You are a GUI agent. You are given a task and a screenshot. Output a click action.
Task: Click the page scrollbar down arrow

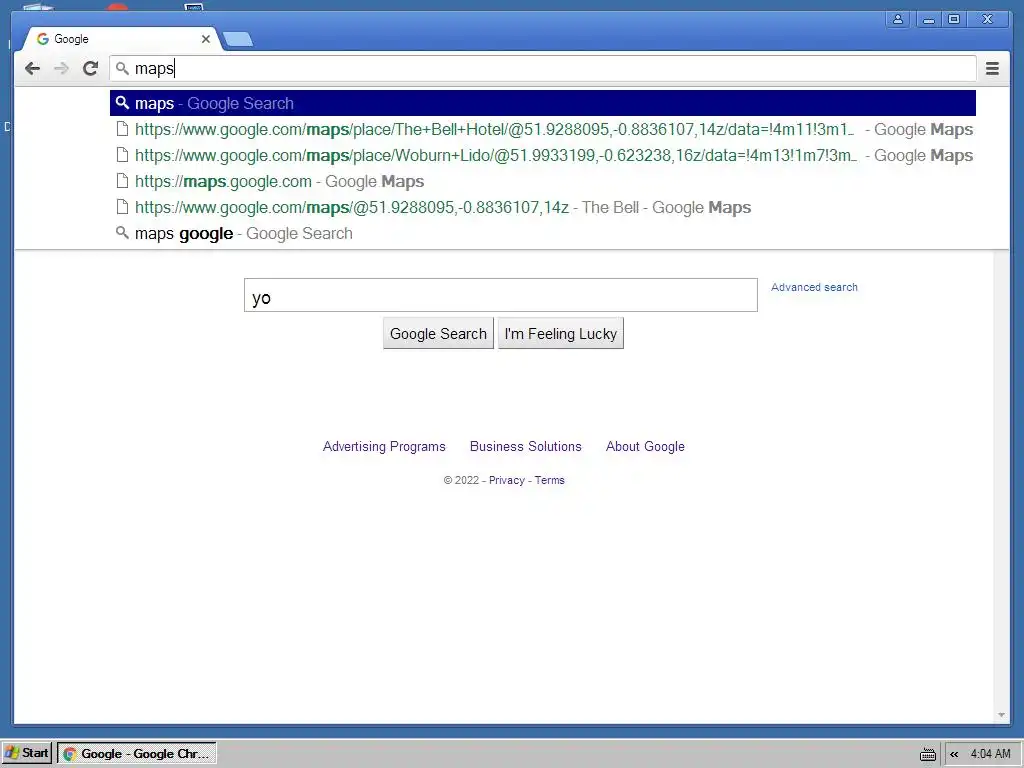click(1001, 715)
